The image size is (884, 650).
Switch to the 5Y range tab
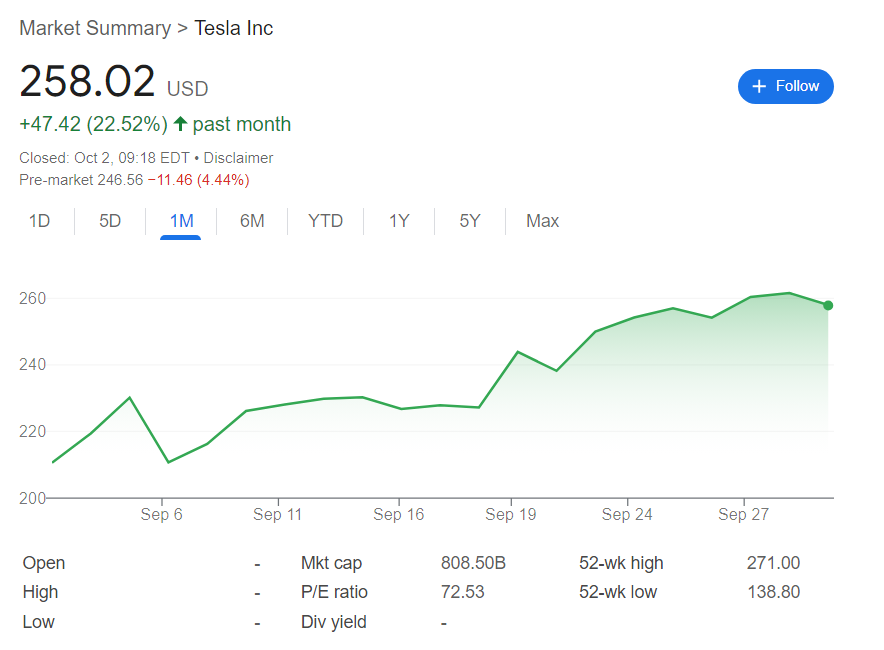[x=470, y=221]
